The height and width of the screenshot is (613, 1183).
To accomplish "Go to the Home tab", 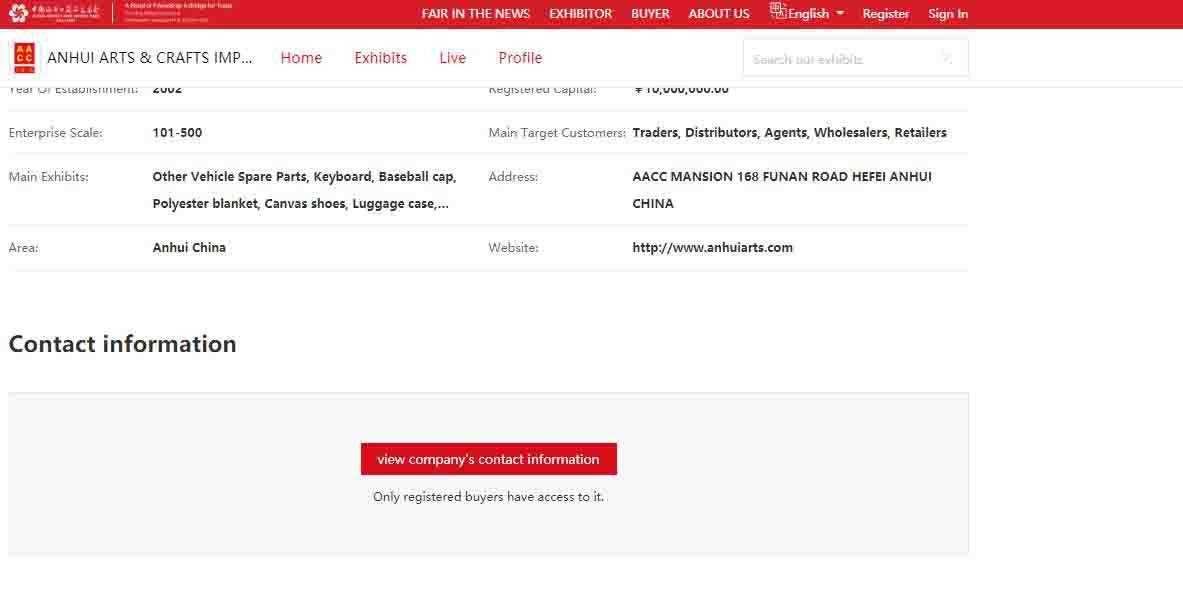I will tap(301, 58).
